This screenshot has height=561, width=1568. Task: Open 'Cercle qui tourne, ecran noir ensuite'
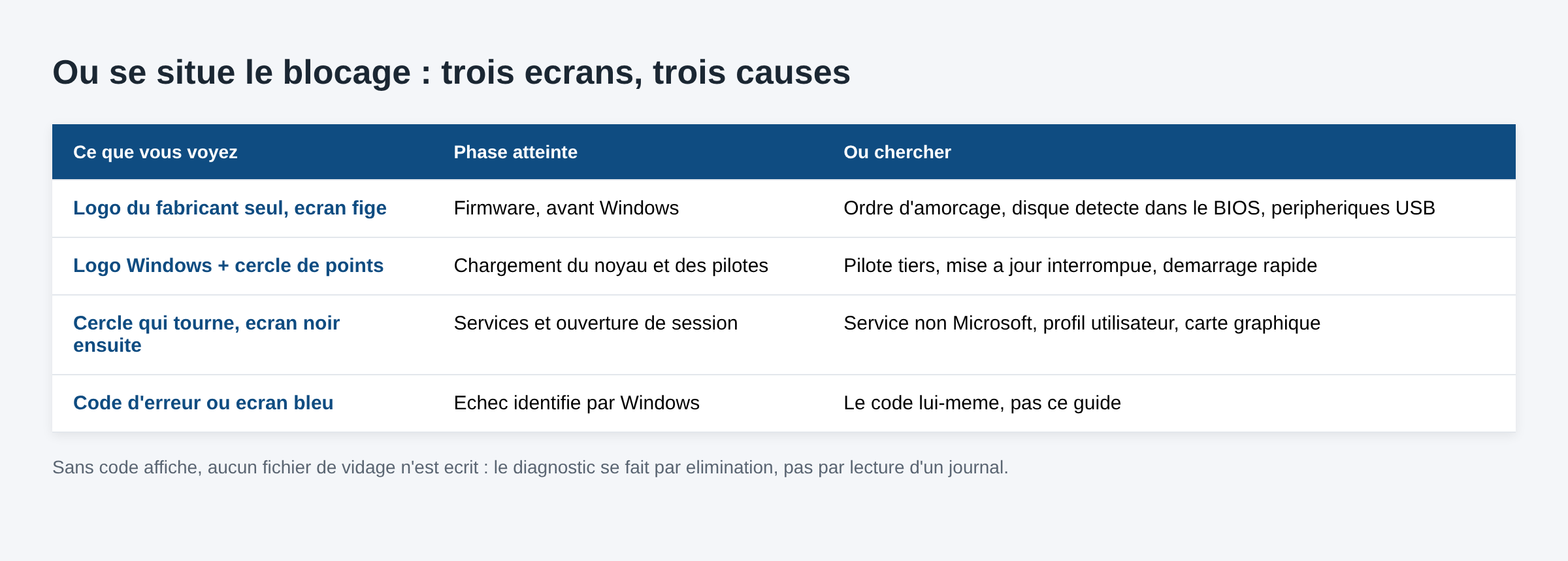tap(206, 334)
